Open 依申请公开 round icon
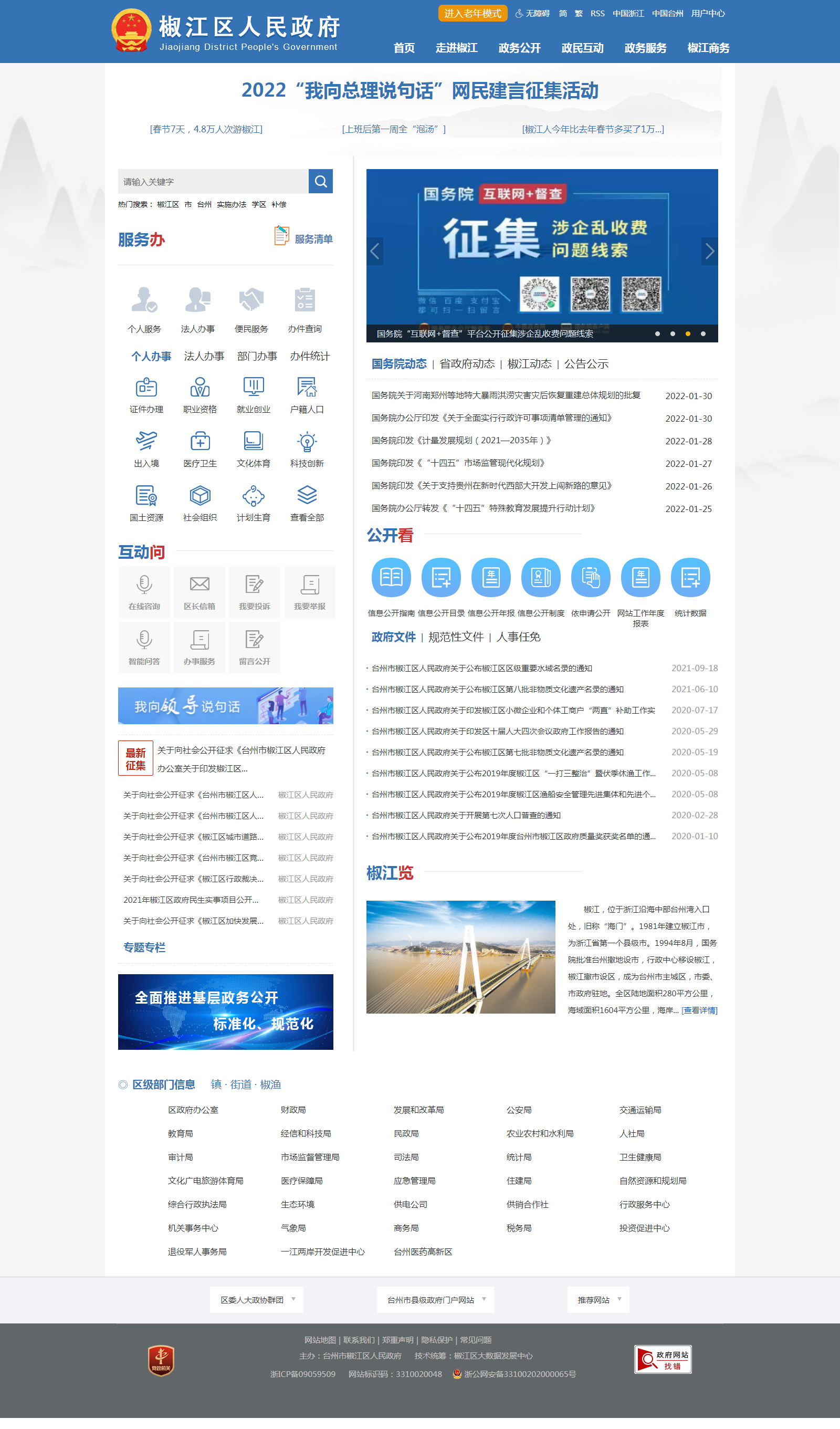 pyautogui.click(x=591, y=578)
